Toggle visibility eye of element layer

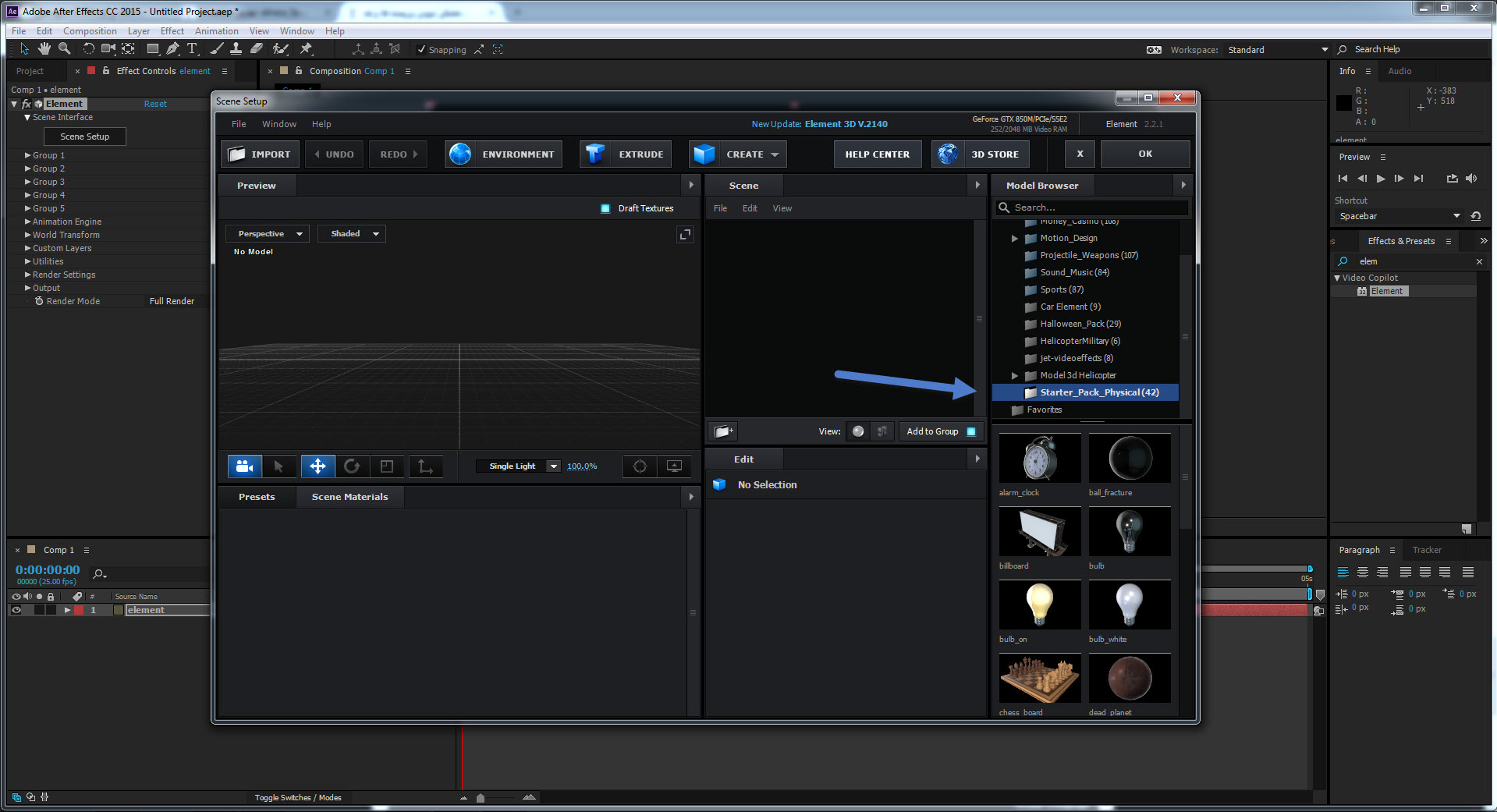16,610
